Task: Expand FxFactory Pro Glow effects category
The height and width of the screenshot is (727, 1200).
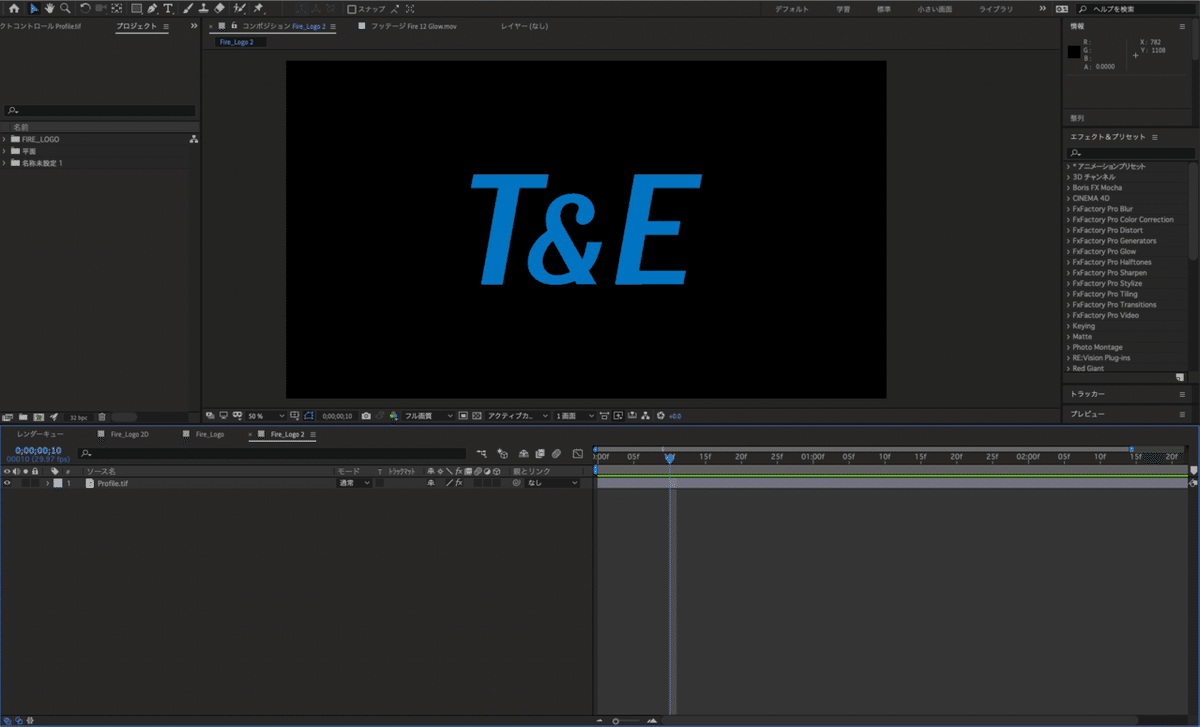Action: point(1068,251)
